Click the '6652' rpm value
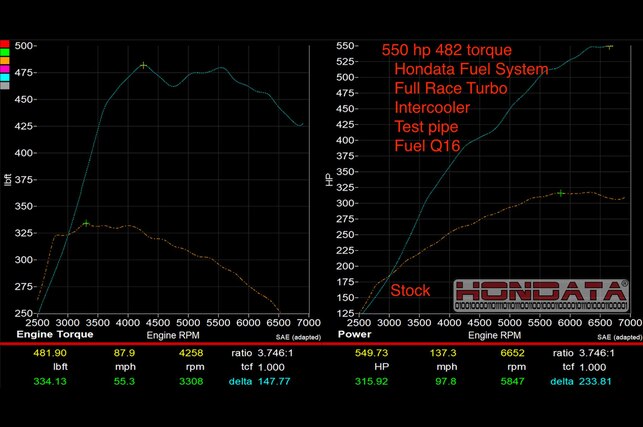The height and width of the screenshot is (427, 643). 513,353
